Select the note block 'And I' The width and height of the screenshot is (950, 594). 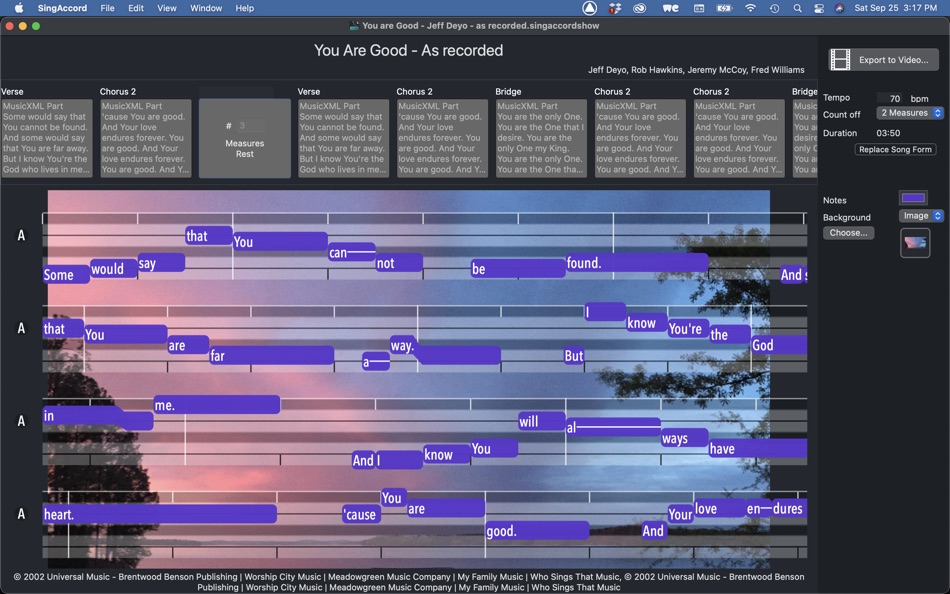pos(387,460)
